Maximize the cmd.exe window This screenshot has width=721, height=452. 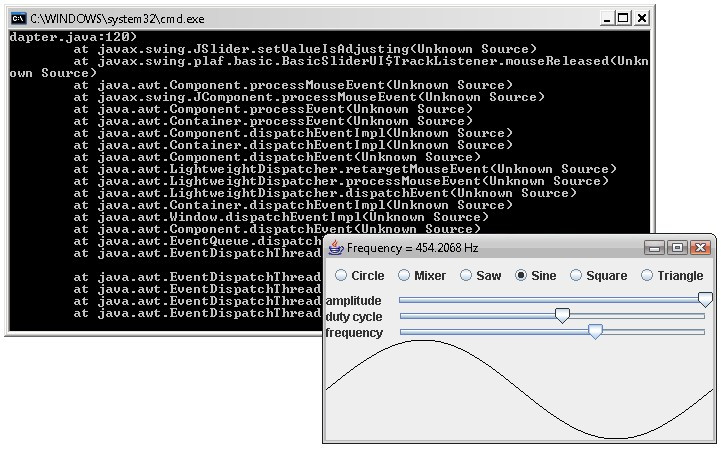(623, 18)
